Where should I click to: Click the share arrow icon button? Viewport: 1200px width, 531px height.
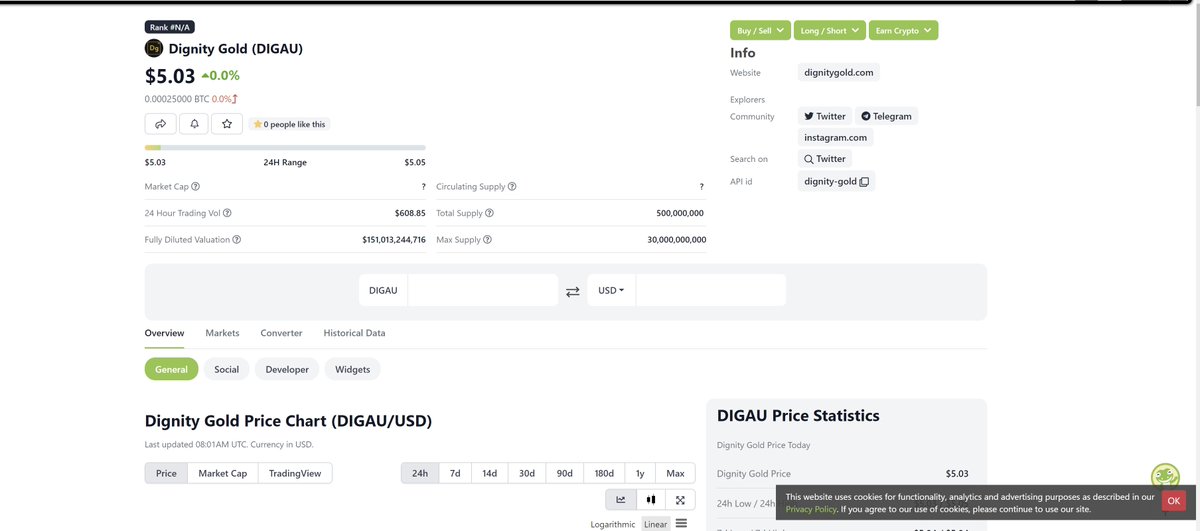[x=160, y=123]
